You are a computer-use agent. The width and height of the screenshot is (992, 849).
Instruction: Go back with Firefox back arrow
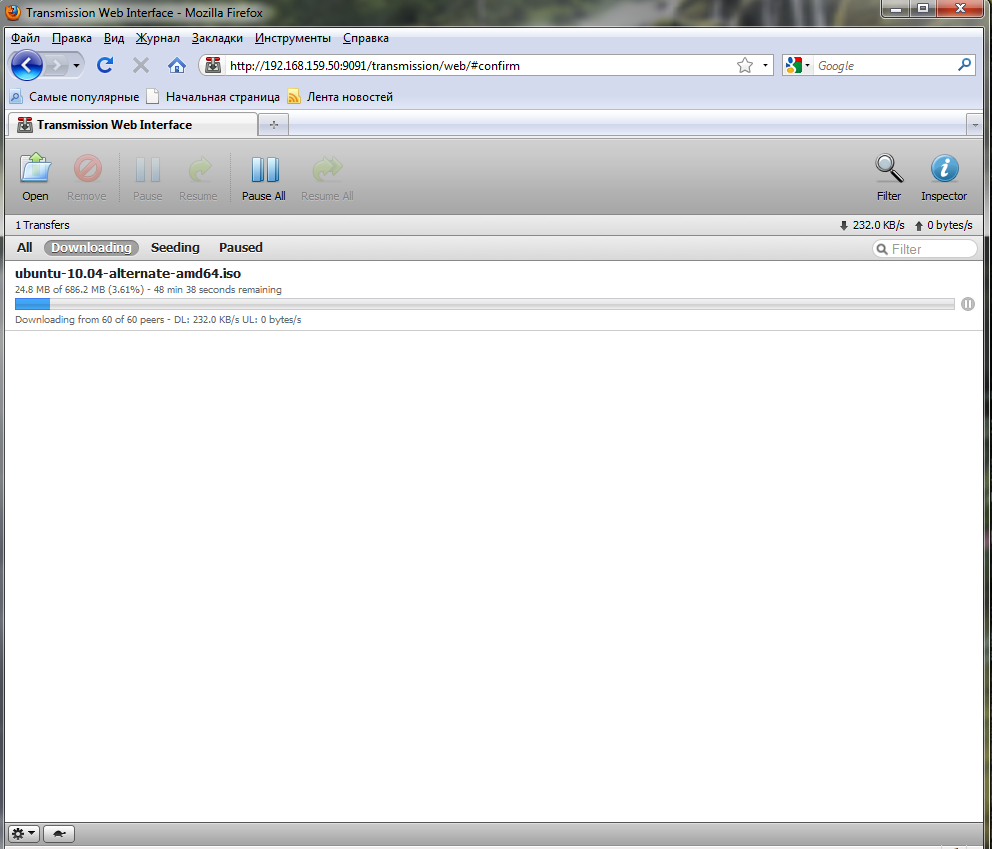click(27, 65)
